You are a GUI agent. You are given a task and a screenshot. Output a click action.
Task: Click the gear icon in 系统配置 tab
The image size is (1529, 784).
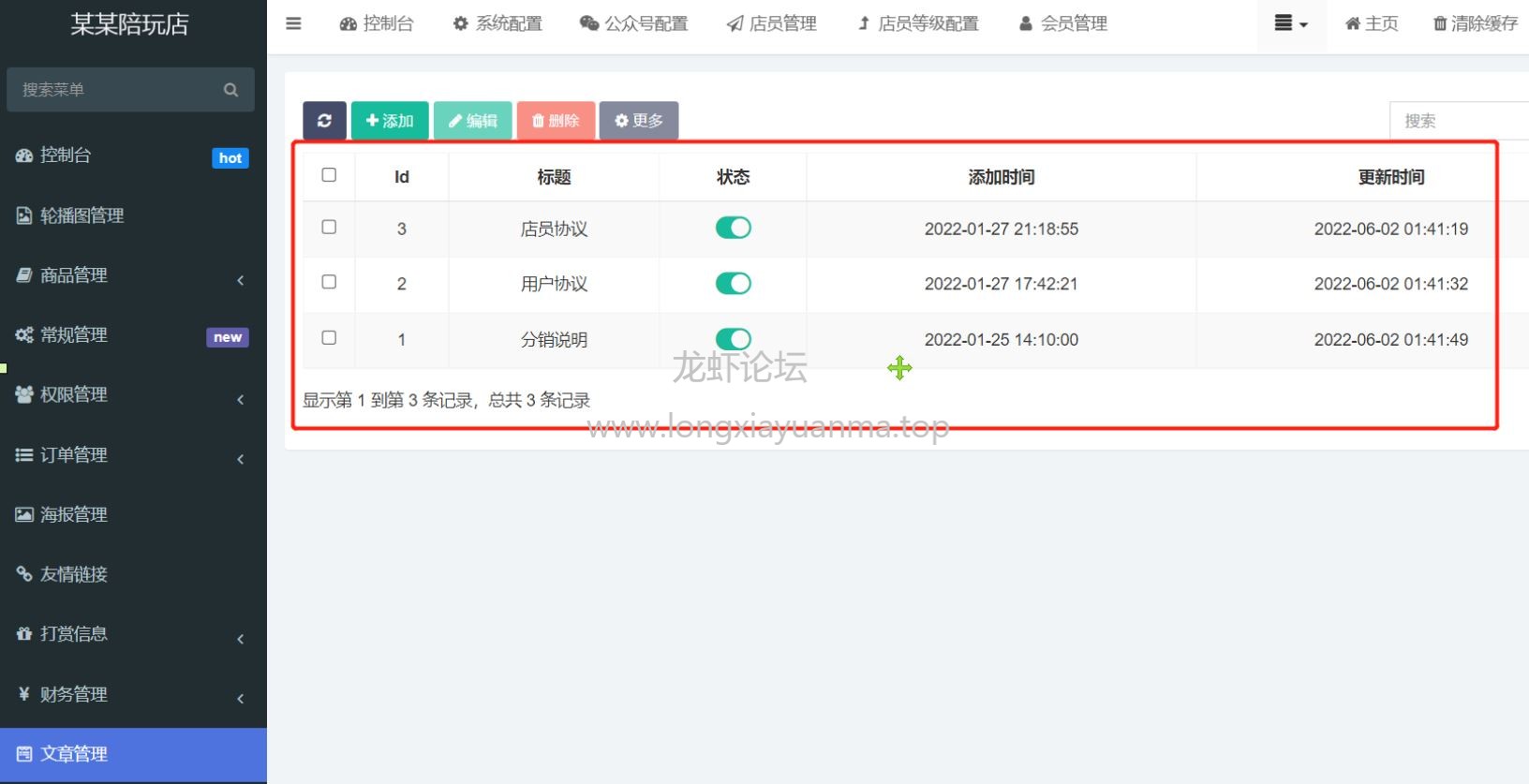tap(460, 23)
